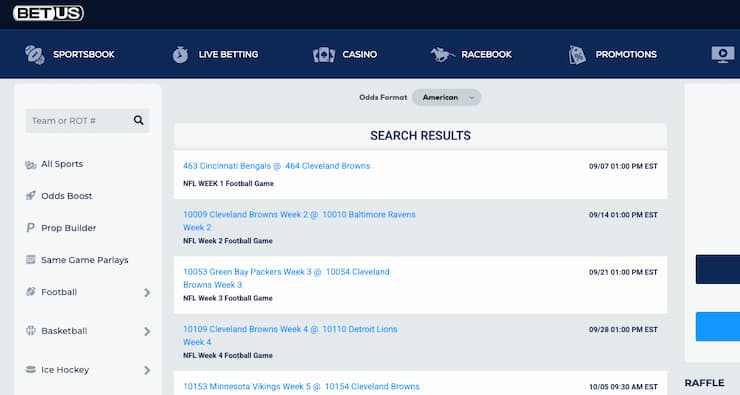The width and height of the screenshot is (740, 395).
Task: Click the Promotions tag icon
Action: [577, 55]
